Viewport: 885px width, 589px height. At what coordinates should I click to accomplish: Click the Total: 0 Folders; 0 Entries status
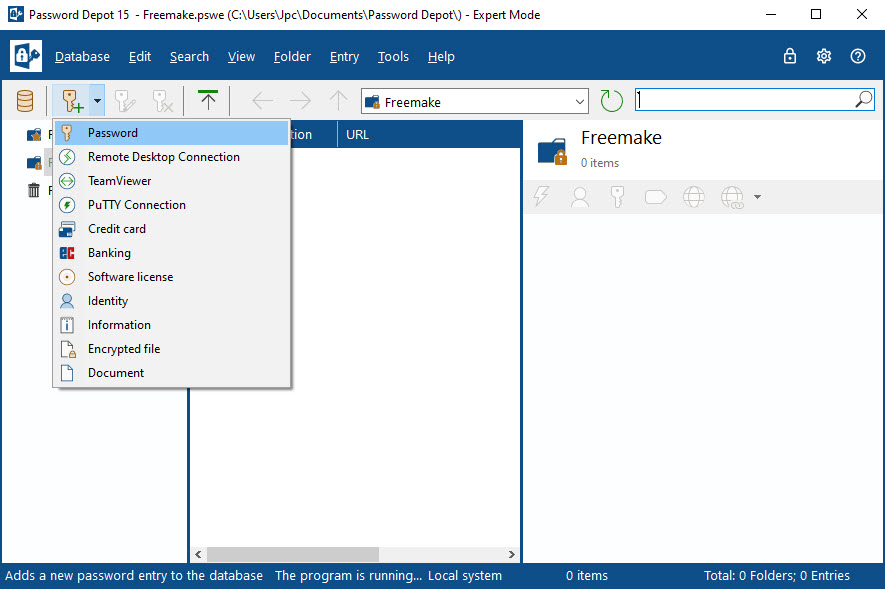click(x=777, y=575)
